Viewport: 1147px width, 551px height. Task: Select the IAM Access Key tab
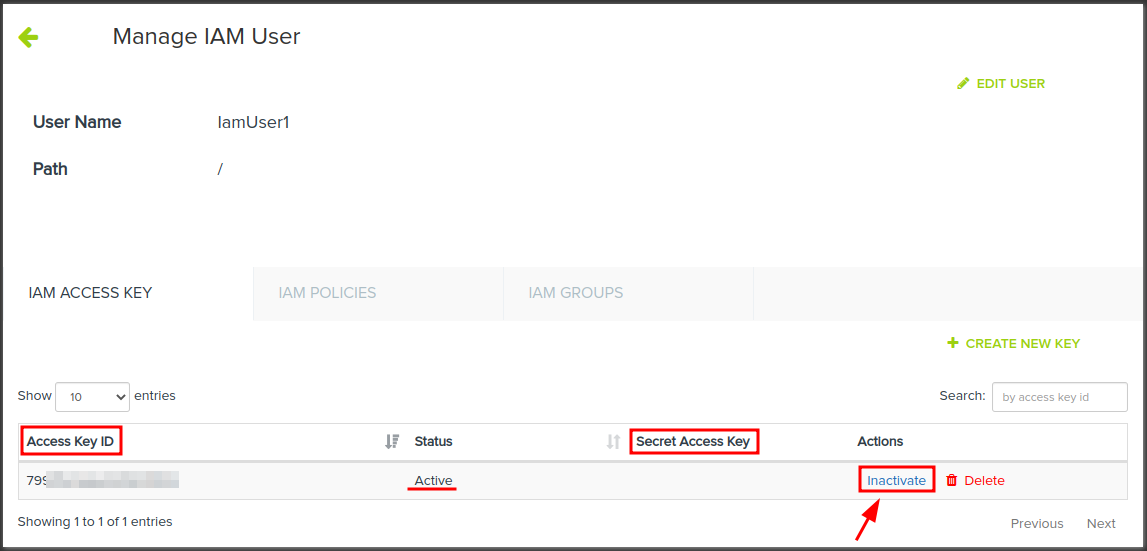coord(90,293)
